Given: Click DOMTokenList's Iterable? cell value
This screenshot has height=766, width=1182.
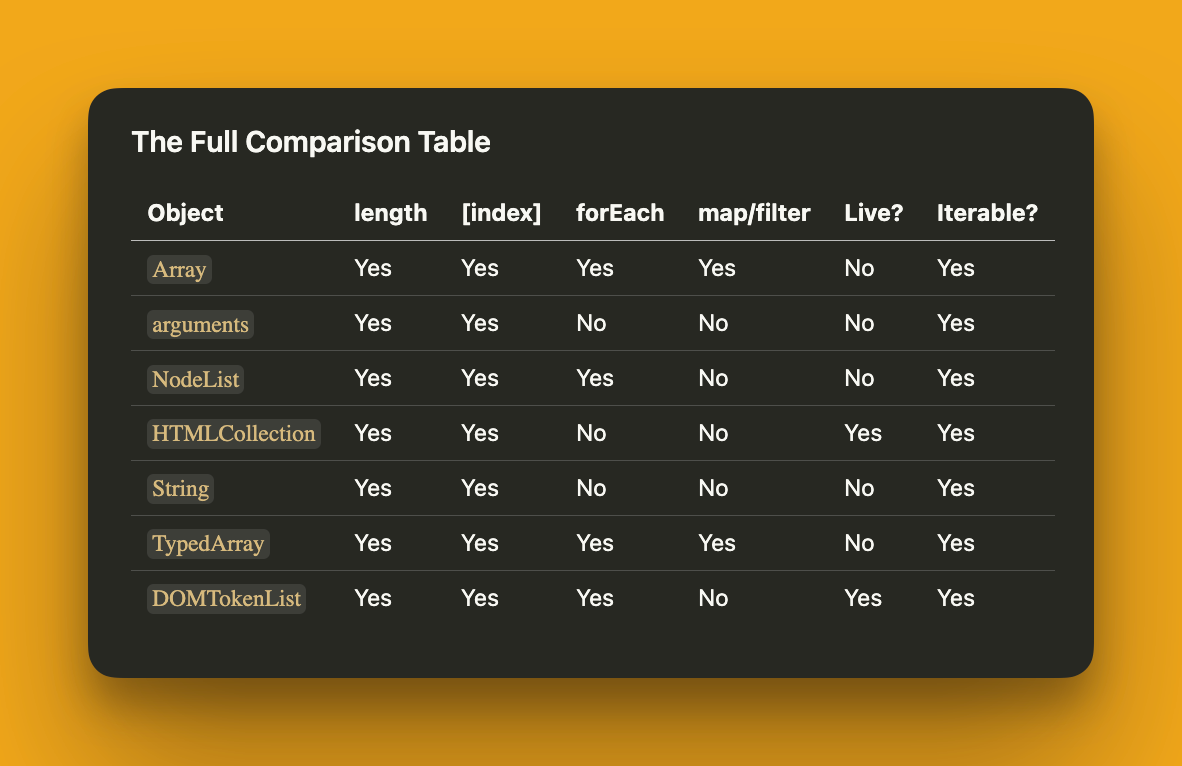Looking at the screenshot, I should [955, 598].
